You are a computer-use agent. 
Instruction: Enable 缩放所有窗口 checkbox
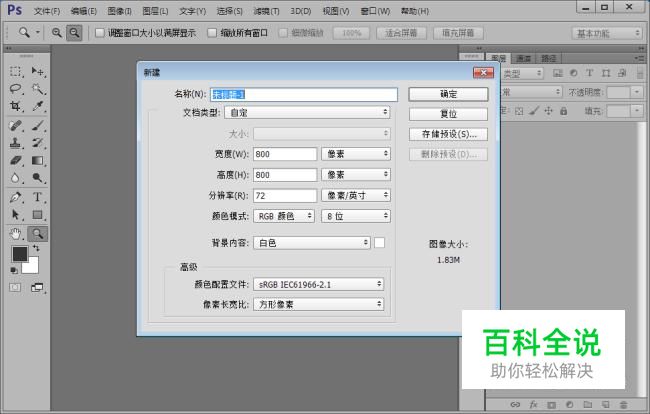(212, 33)
